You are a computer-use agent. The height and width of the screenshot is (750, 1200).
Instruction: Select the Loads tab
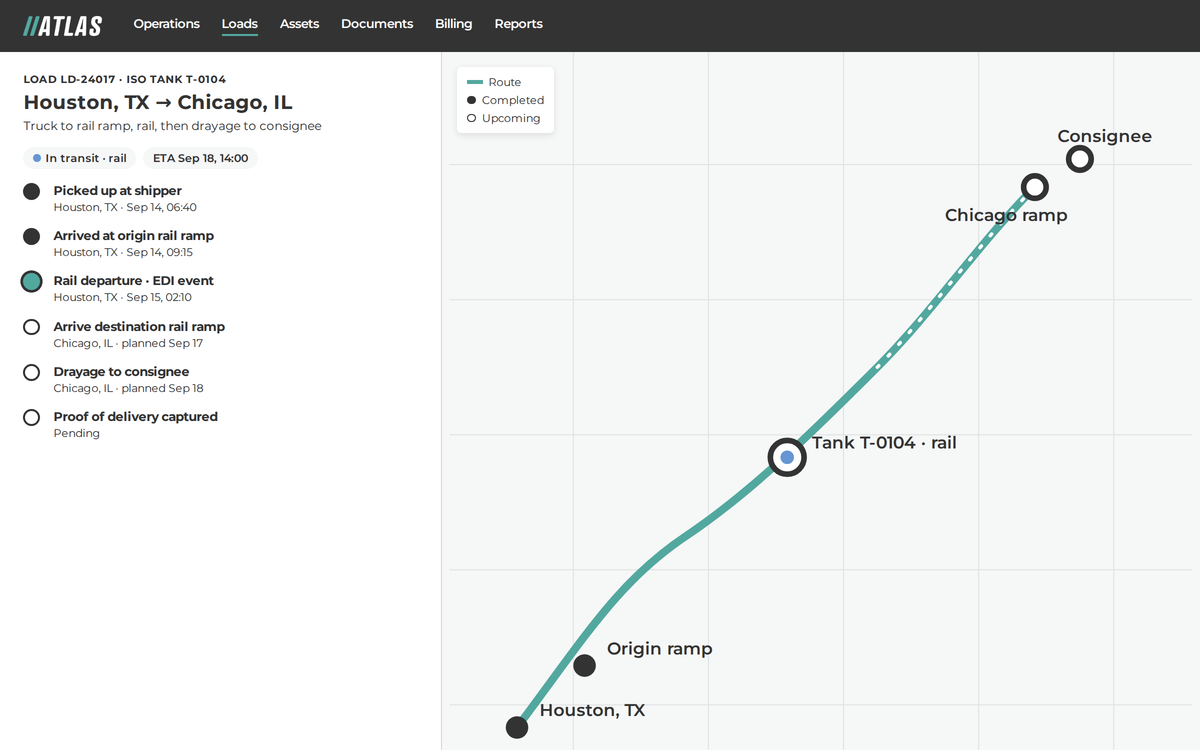(240, 24)
